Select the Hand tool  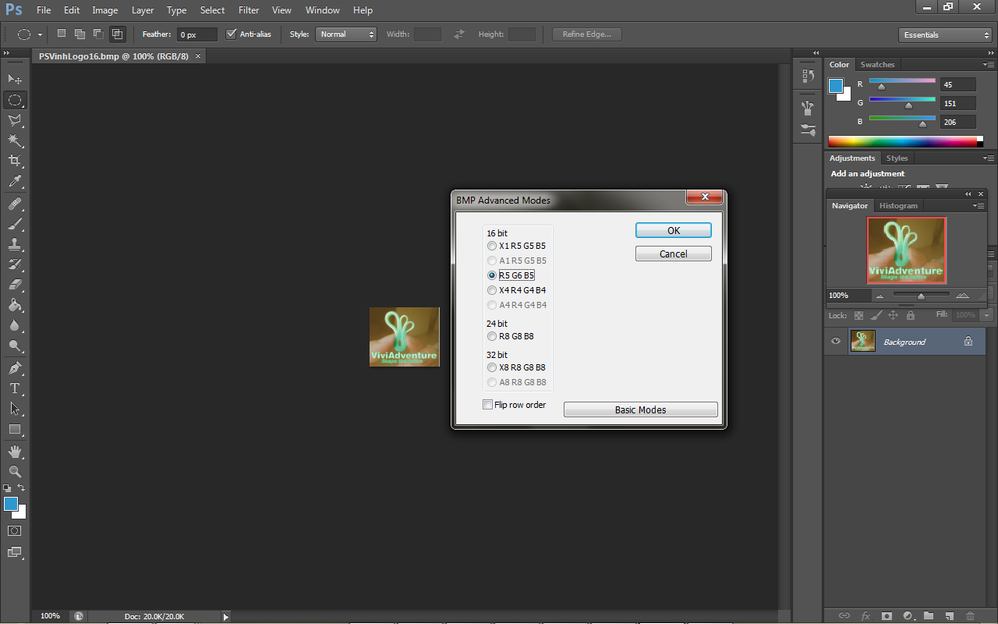15,451
